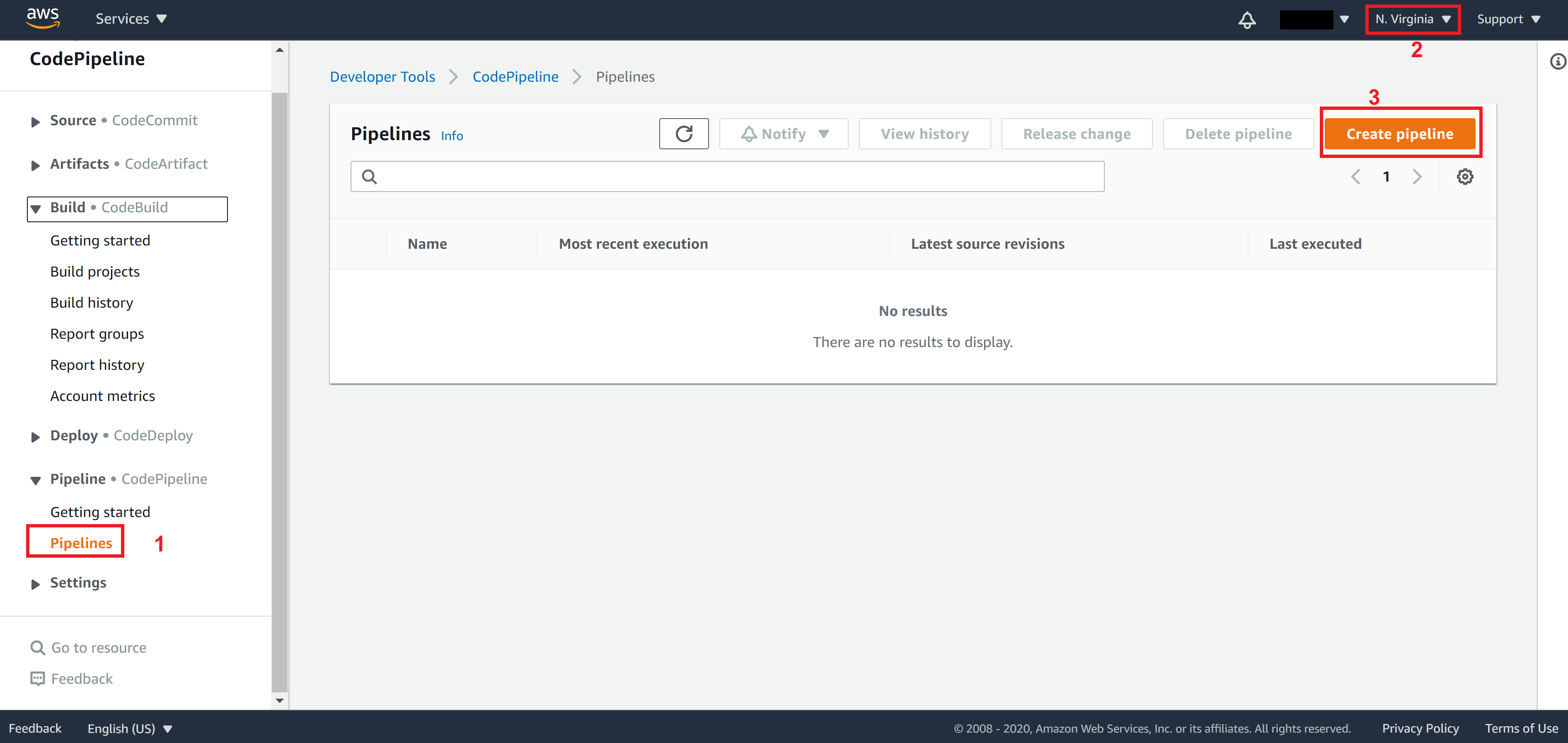Image resolution: width=1568 pixels, height=743 pixels.
Task: Open Report groups page
Action: tap(97, 334)
